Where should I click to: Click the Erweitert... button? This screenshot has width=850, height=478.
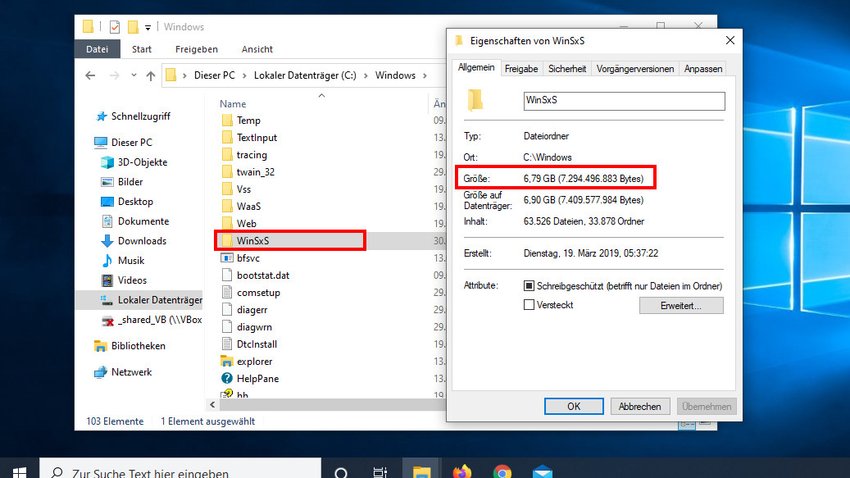click(681, 306)
